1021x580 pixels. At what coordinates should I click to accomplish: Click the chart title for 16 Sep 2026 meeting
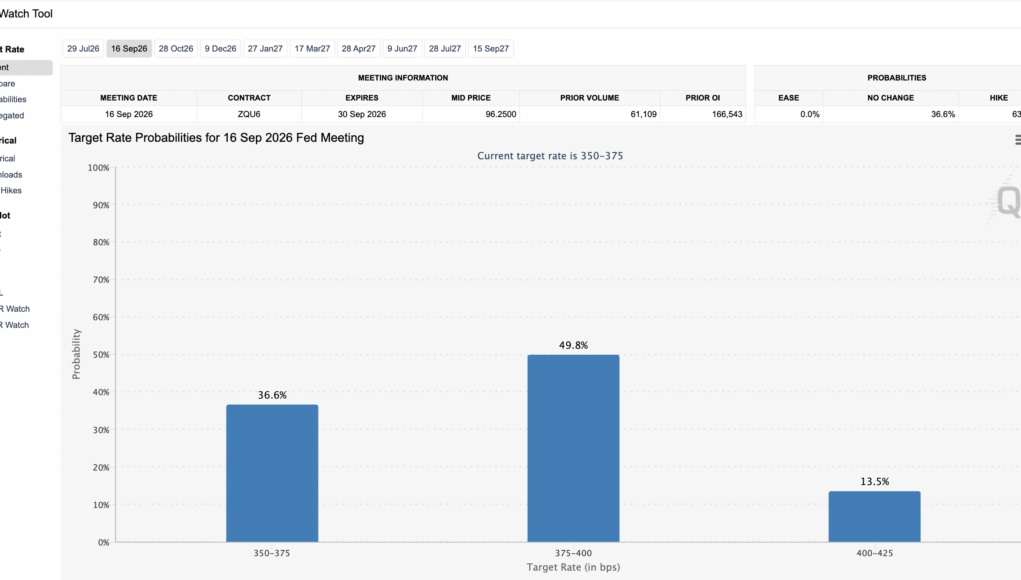[x=216, y=138]
